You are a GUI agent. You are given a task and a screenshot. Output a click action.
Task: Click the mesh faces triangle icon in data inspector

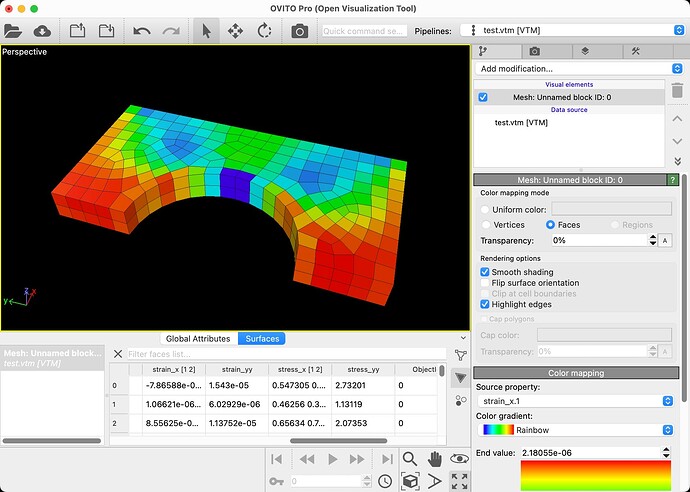460,378
